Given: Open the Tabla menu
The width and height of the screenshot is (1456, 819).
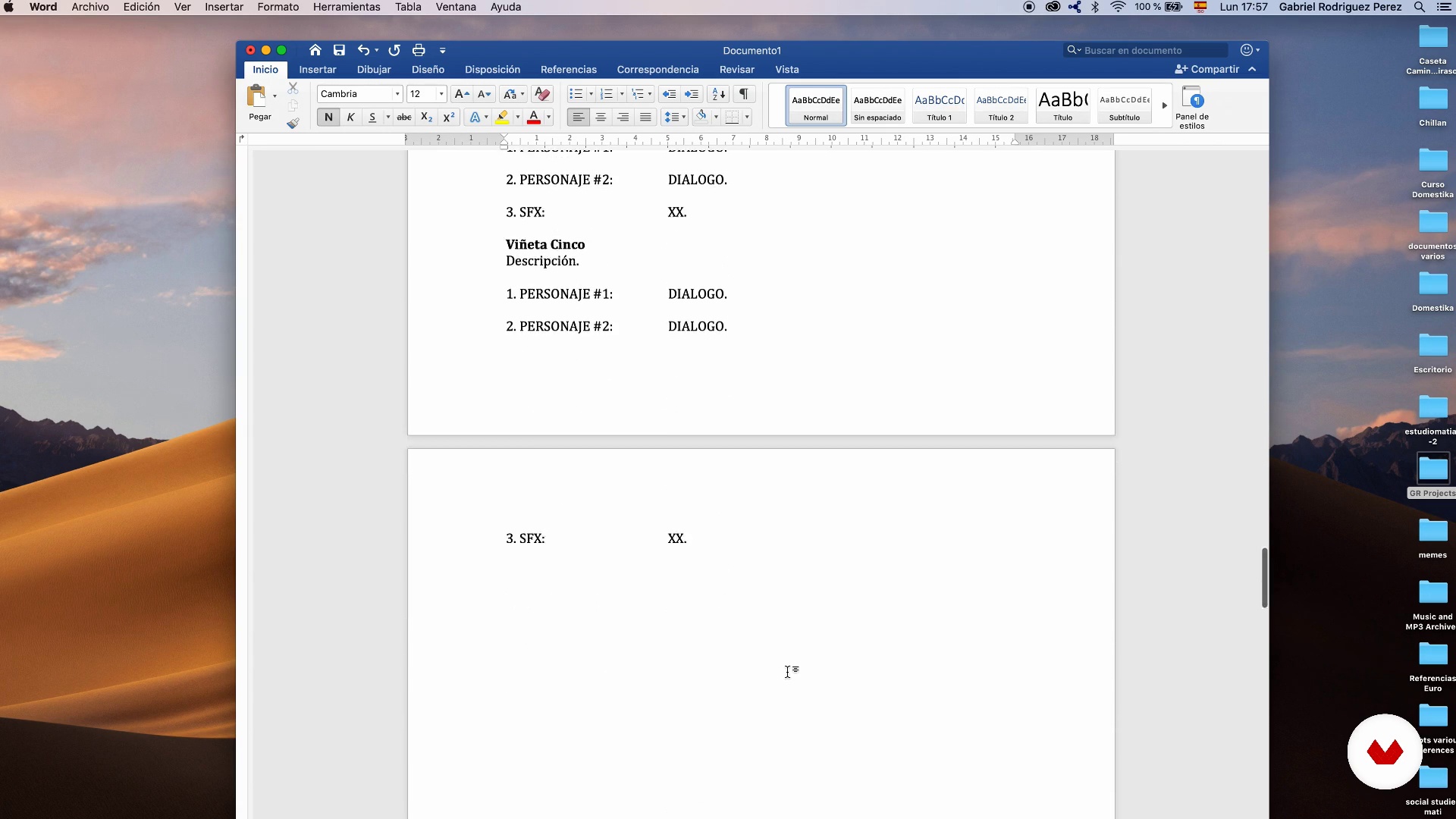Looking at the screenshot, I should [408, 7].
